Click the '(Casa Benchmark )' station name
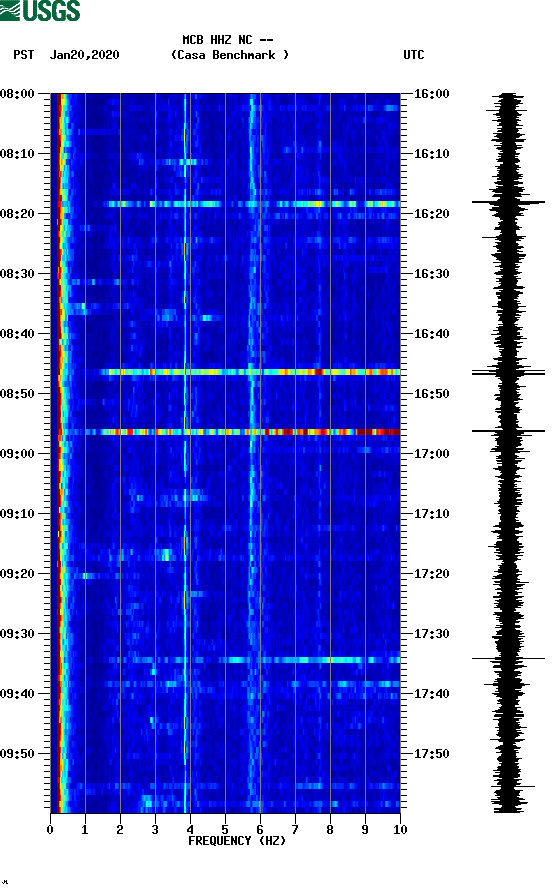Viewport: 552px width, 893px height. point(230,55)
